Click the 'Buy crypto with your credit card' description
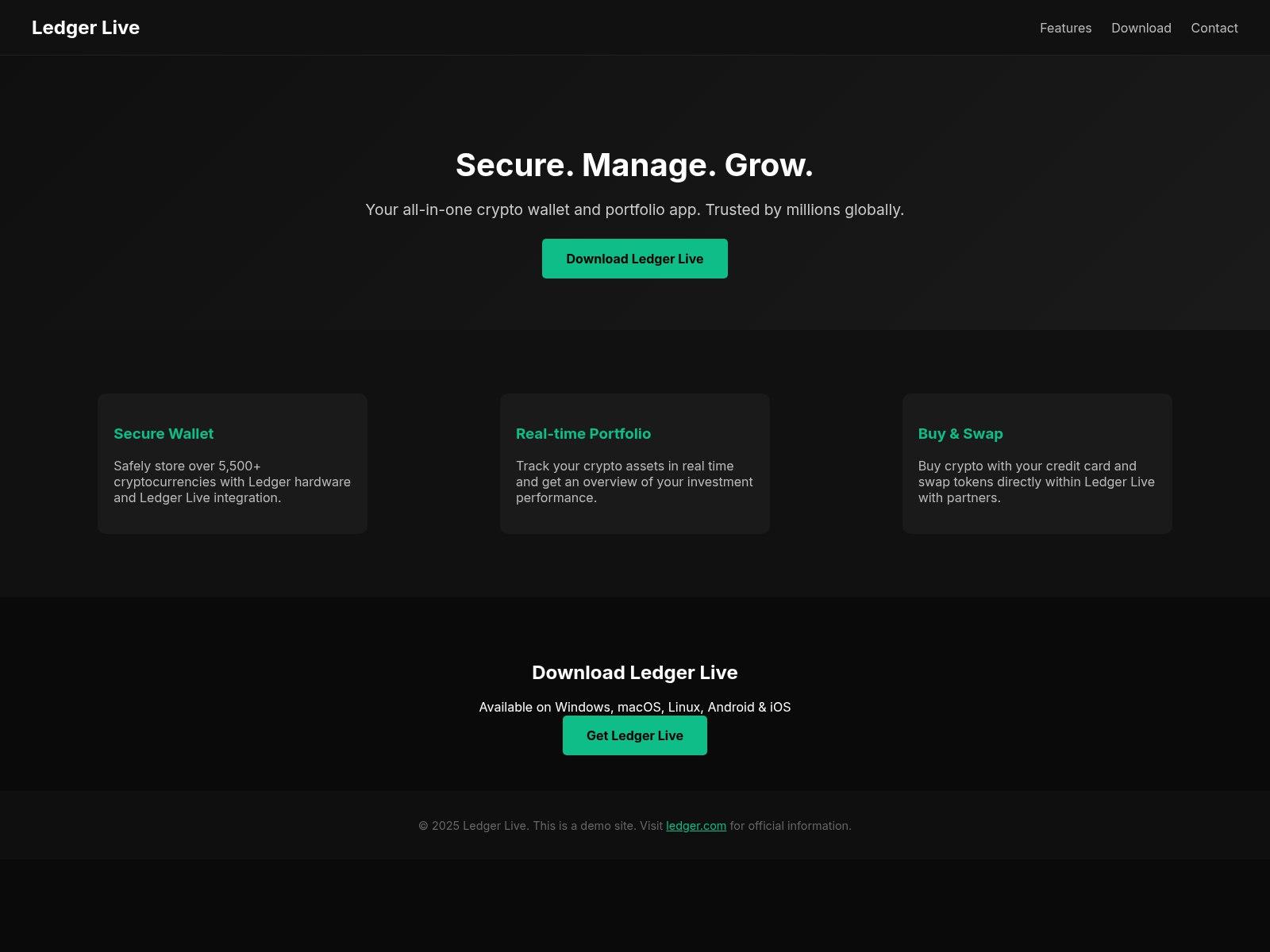Screen dimensions: 1270x952 1037,482
